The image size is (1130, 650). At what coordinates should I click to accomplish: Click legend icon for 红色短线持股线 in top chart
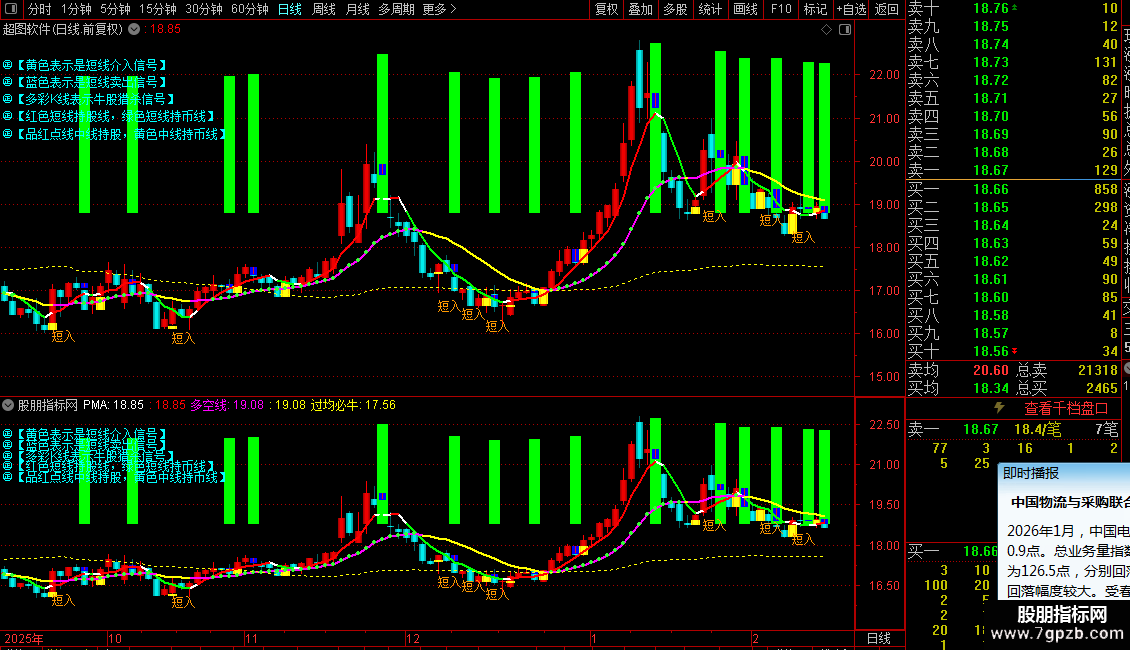7,116
